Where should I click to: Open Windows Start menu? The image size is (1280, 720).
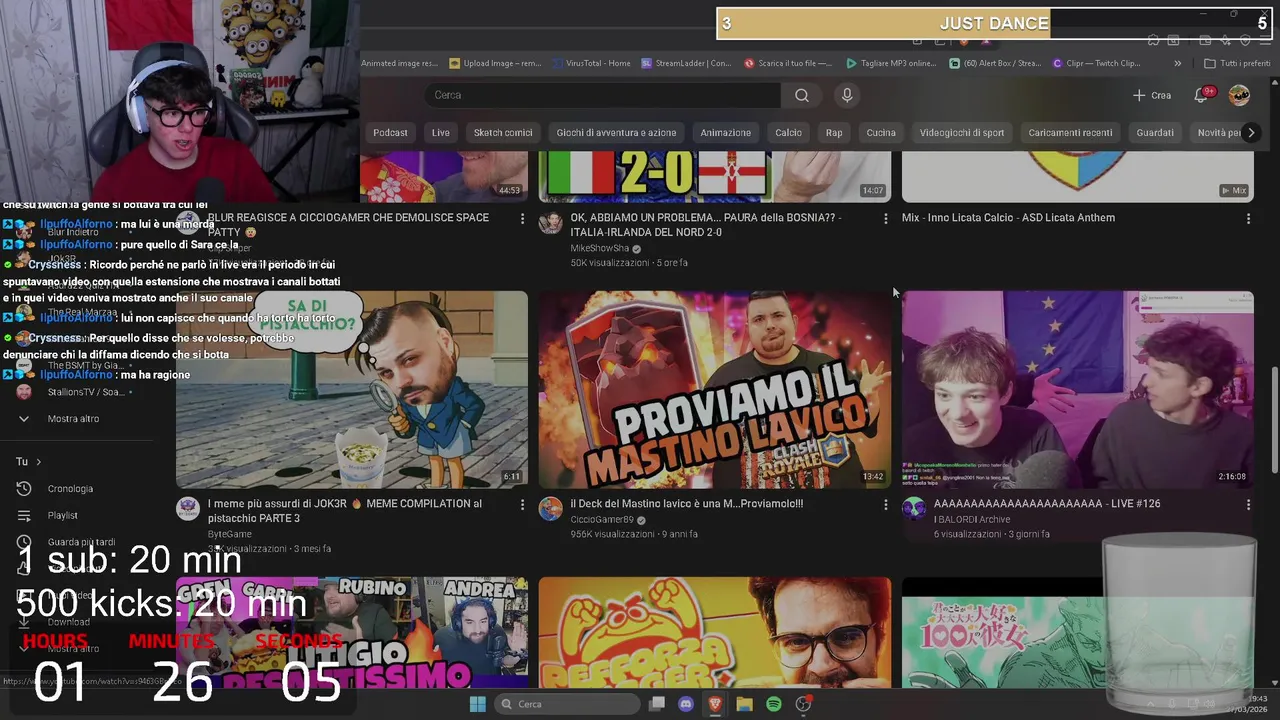click(x=478, y=704)
